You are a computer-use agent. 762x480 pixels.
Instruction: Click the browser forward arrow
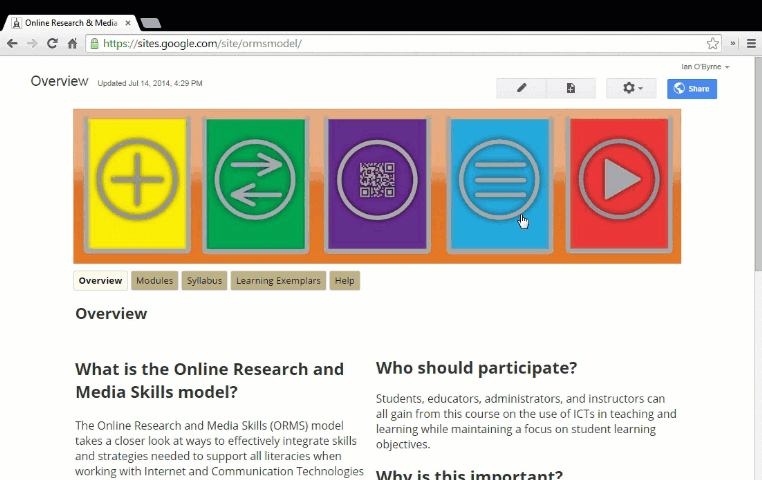[x=32, y=44]
